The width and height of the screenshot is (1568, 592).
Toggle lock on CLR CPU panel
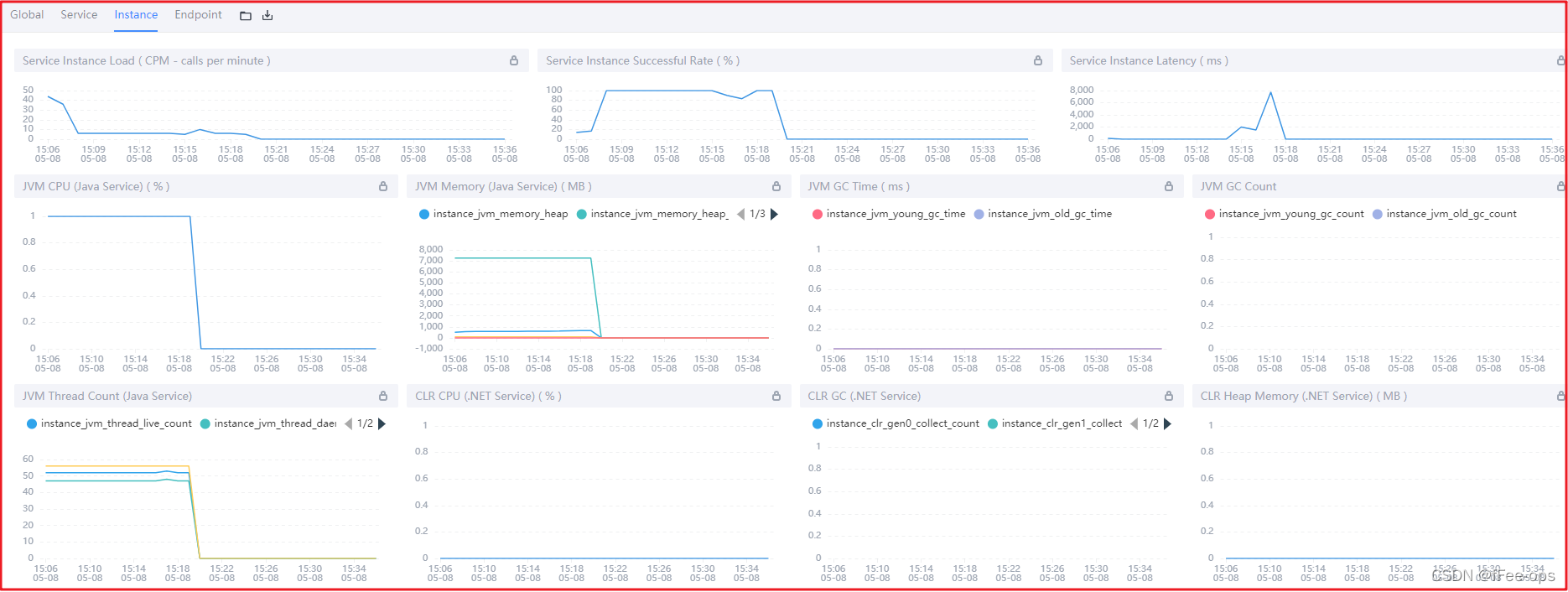click(776, 396)
